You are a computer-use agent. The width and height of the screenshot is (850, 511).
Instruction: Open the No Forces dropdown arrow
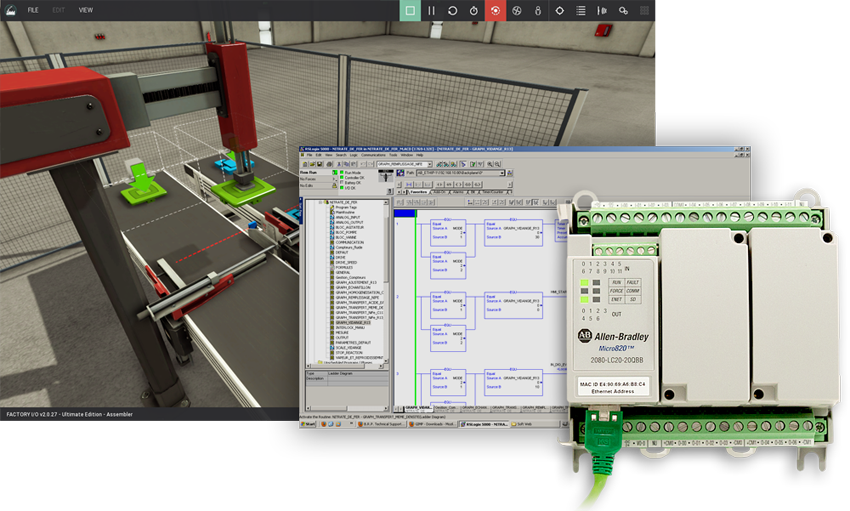click(335, 179)
